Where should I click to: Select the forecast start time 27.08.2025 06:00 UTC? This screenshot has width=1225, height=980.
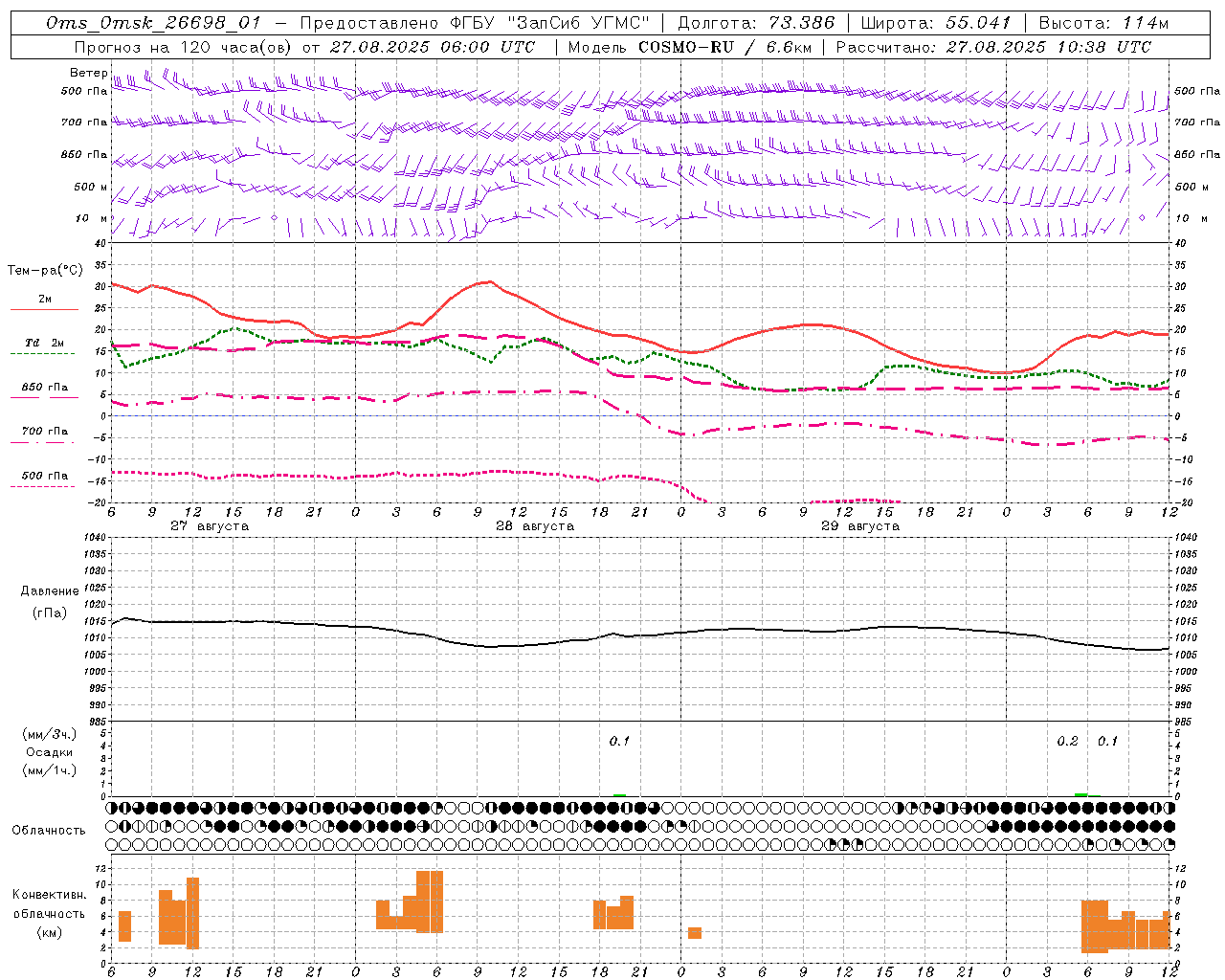[433, 47]
